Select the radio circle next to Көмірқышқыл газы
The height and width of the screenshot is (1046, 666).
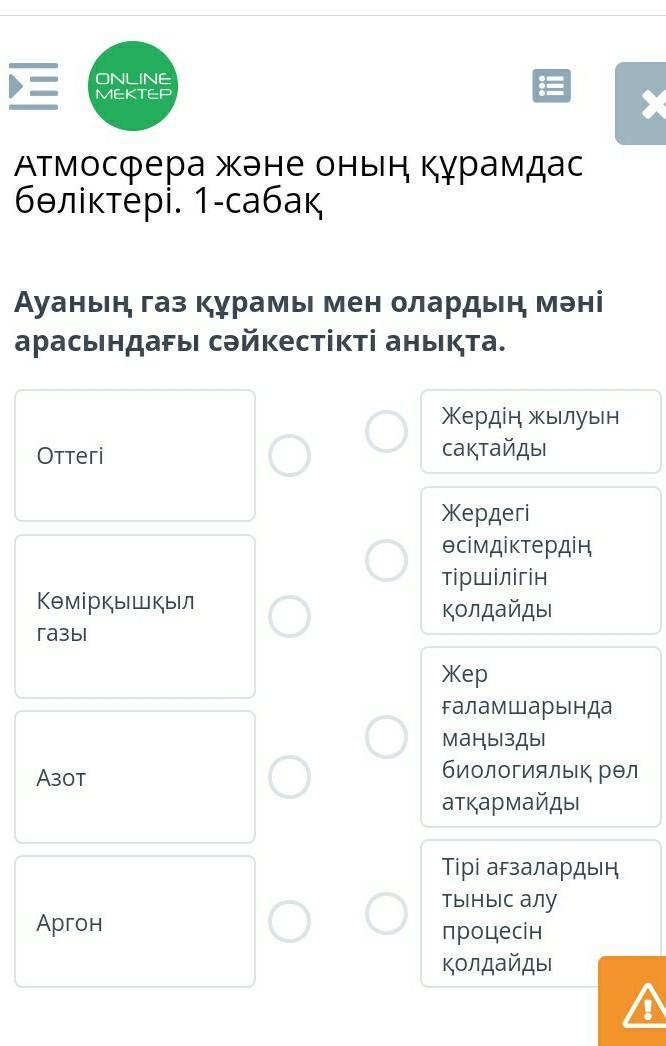(x=289, y=616)
